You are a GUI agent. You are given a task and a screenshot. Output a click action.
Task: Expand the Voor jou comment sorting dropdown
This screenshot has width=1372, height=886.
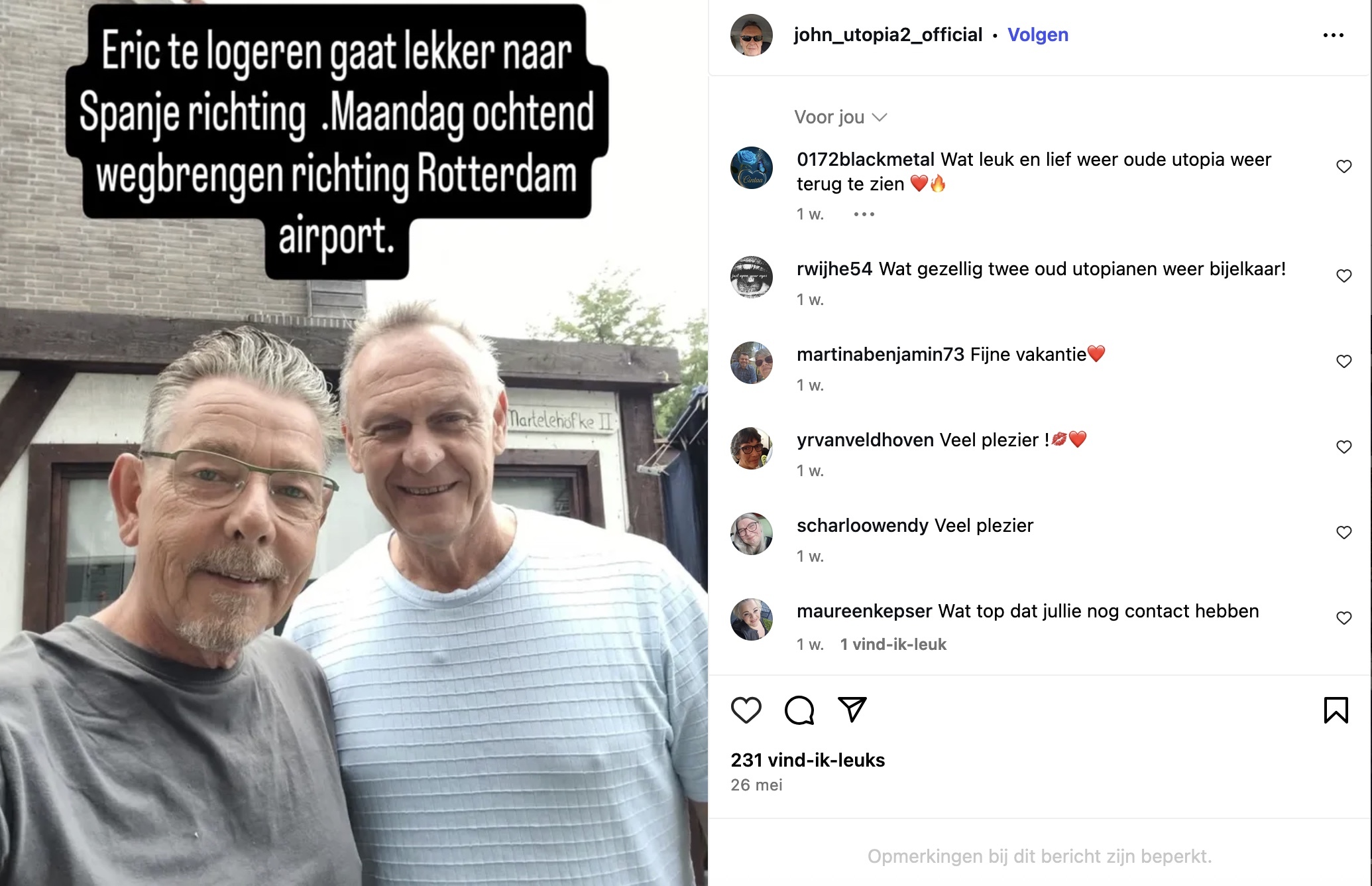pyautogui.click(x=840, y=117)
